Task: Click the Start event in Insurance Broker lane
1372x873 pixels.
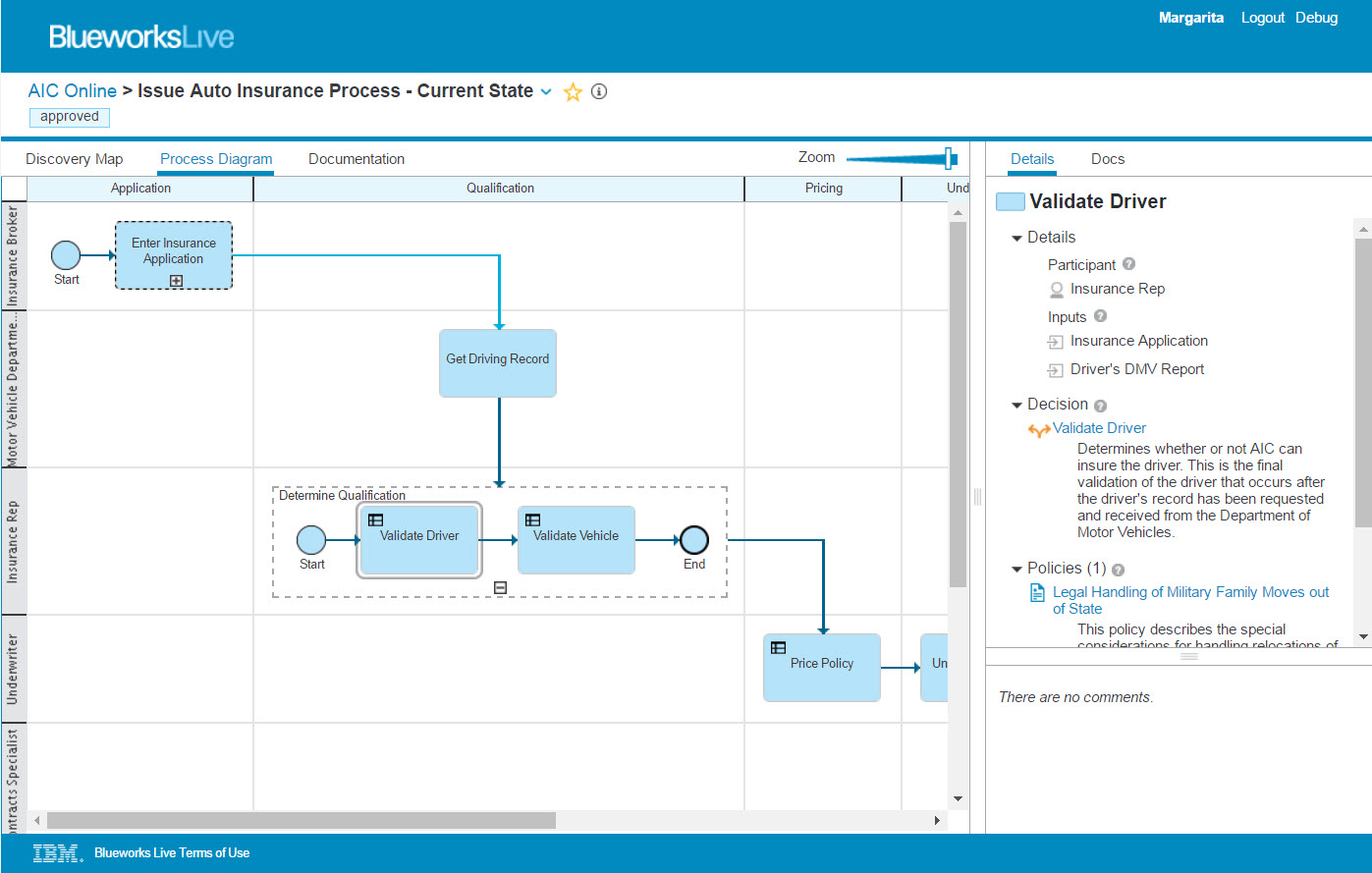Action: click(x=66, y=255)
